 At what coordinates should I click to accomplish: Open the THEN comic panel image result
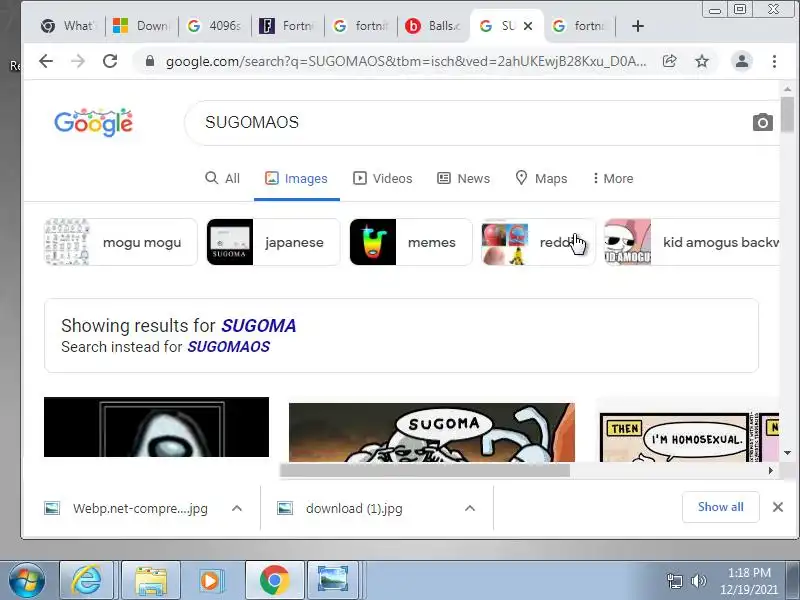click(x=689, y=437)
